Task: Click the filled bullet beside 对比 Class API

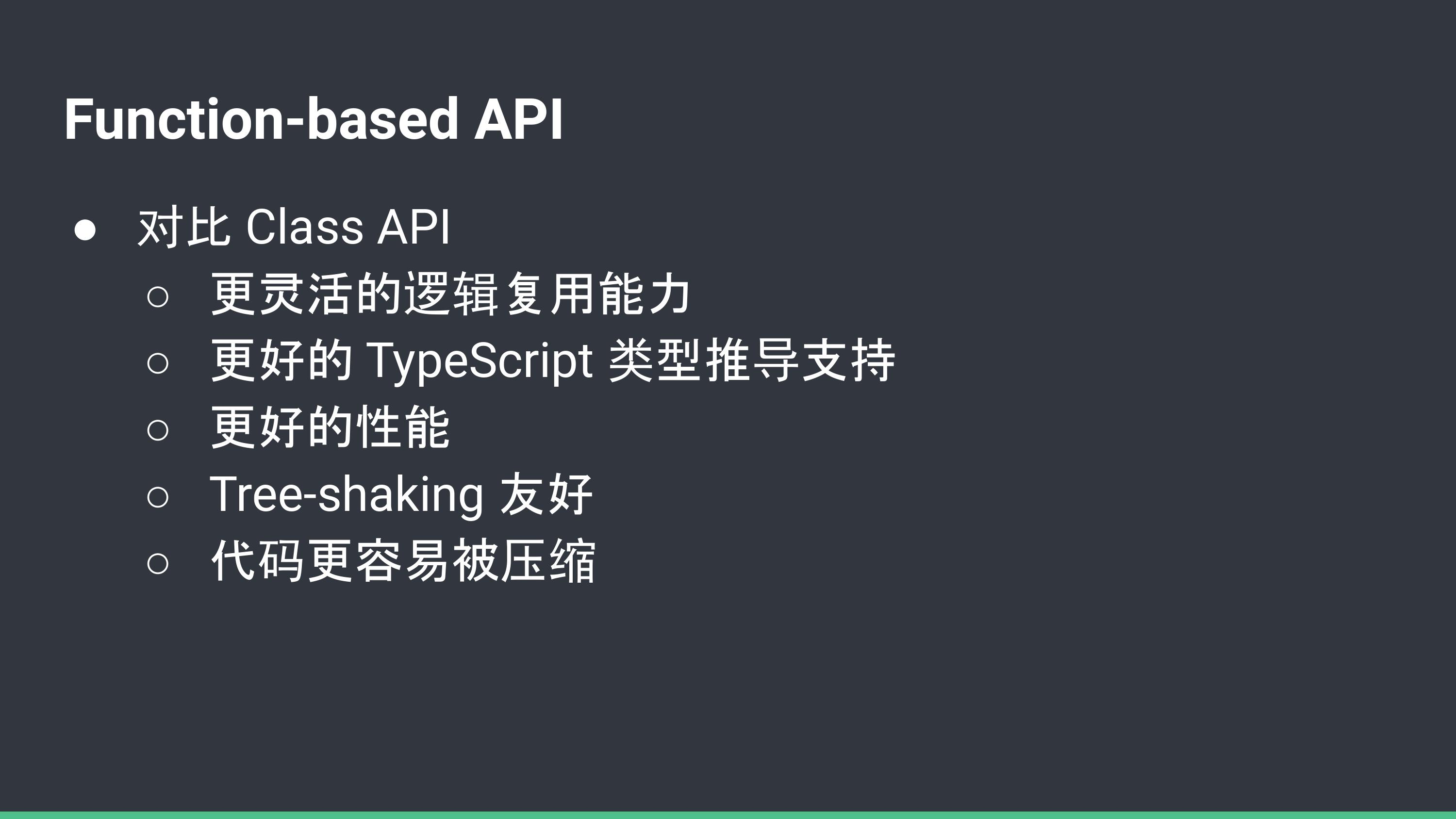Action: 85,230
